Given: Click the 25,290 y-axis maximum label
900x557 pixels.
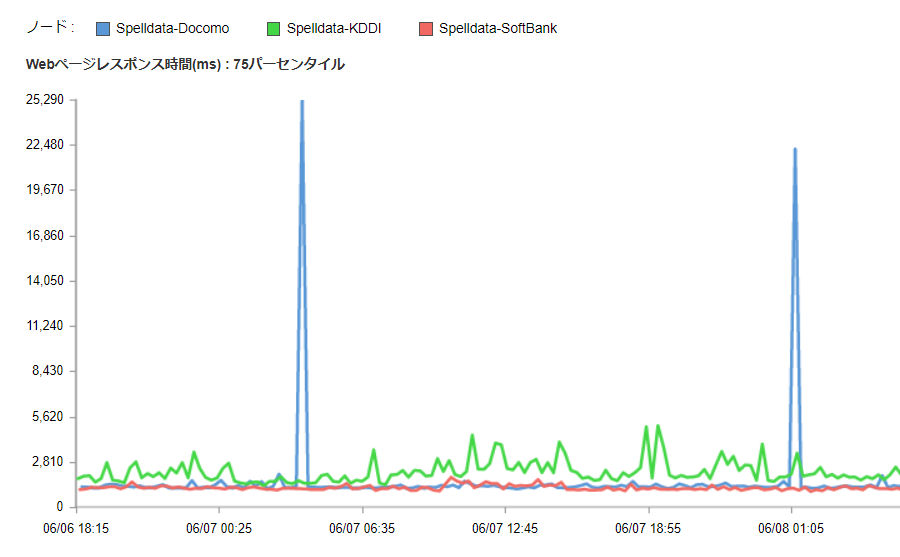Looking at the screenshot, I should click(x=44, y=100).
